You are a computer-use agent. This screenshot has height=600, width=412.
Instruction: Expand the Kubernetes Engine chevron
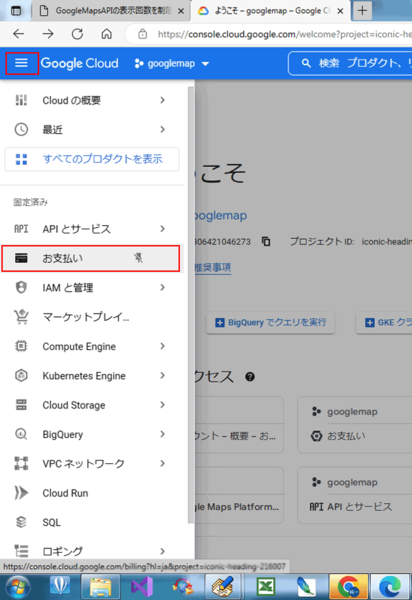163,376
